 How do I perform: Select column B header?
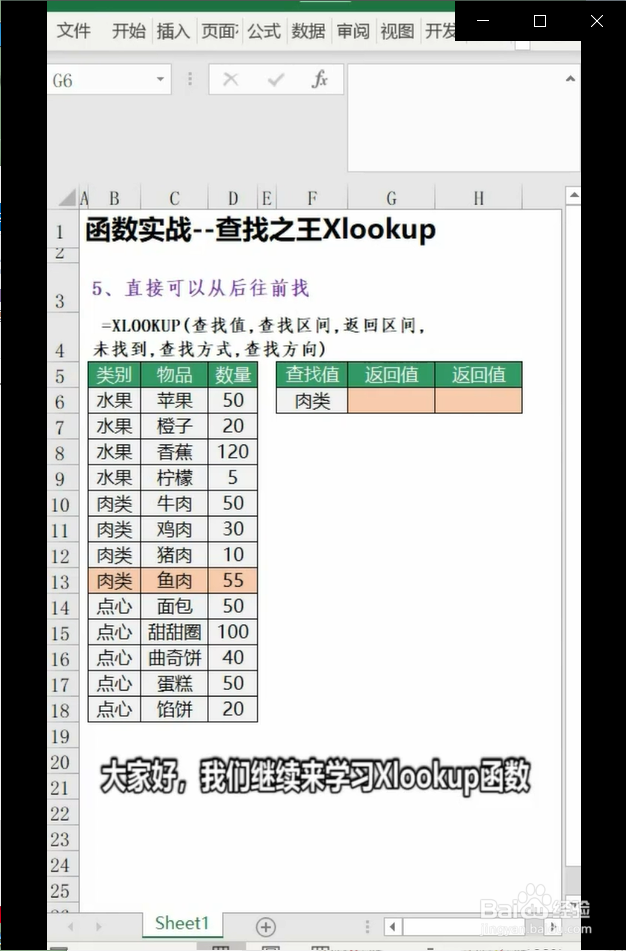[x=114, y=198]
